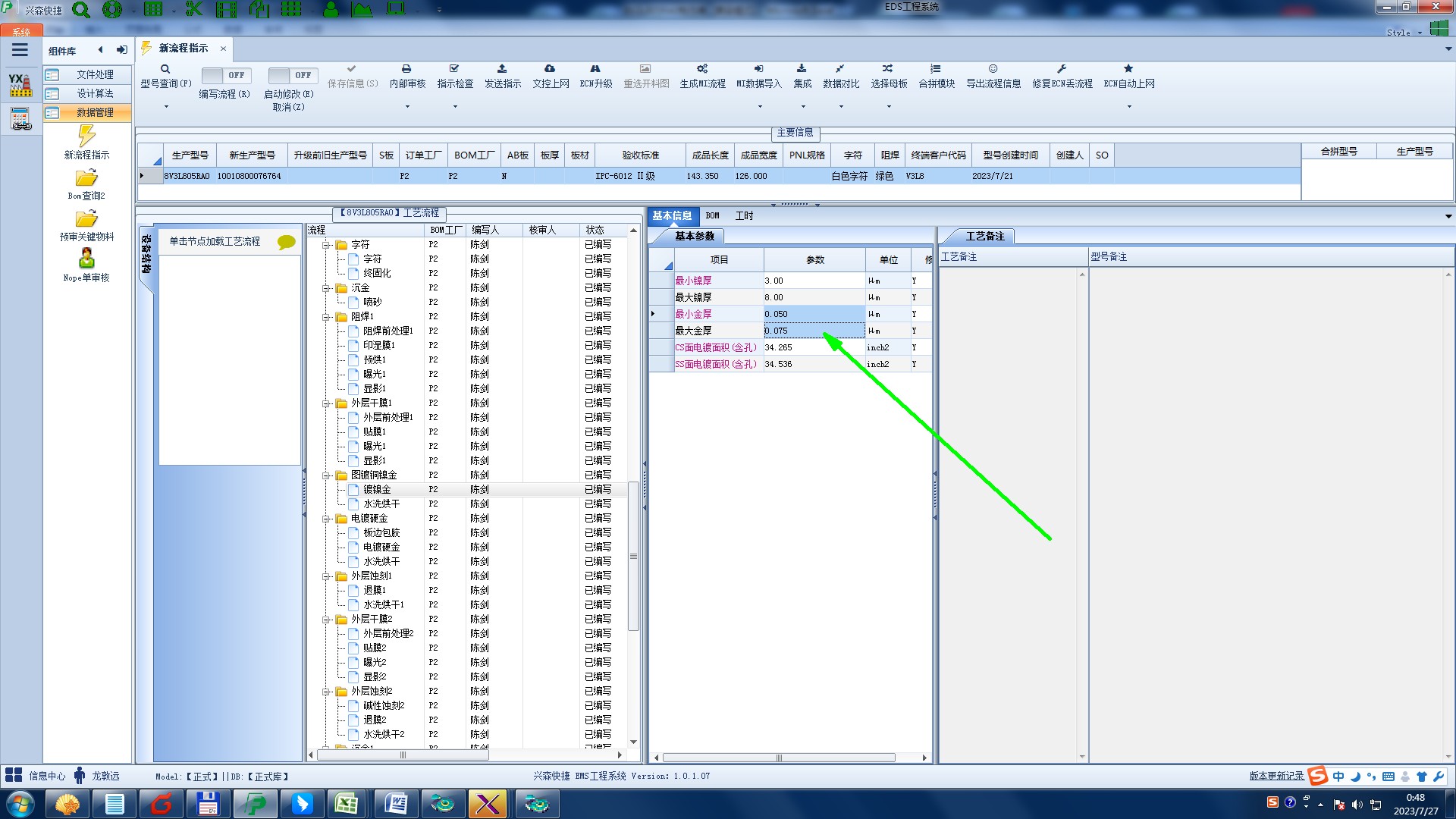Open the 型号查询 dropdown arrow
1456x819 pixels.
(166, 107)
